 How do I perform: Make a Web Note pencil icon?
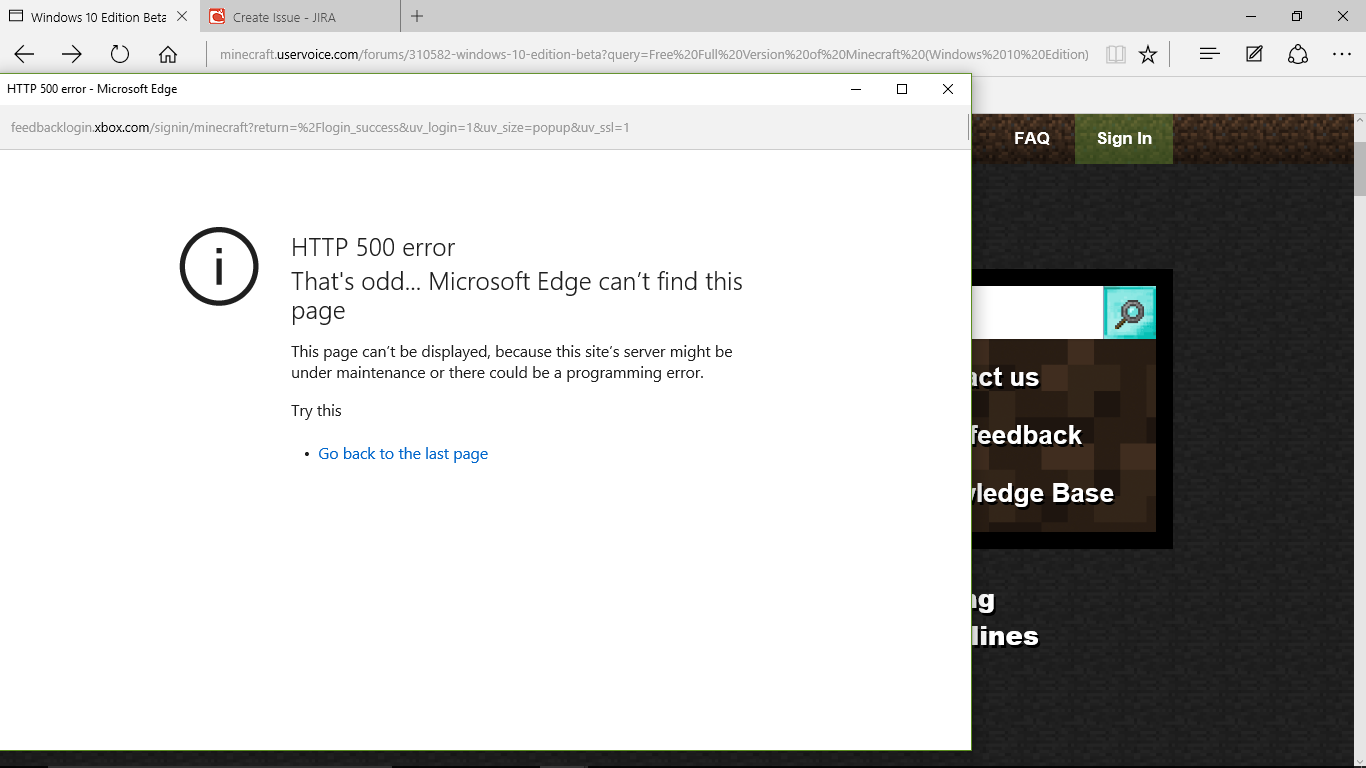tap(1254, 54)
